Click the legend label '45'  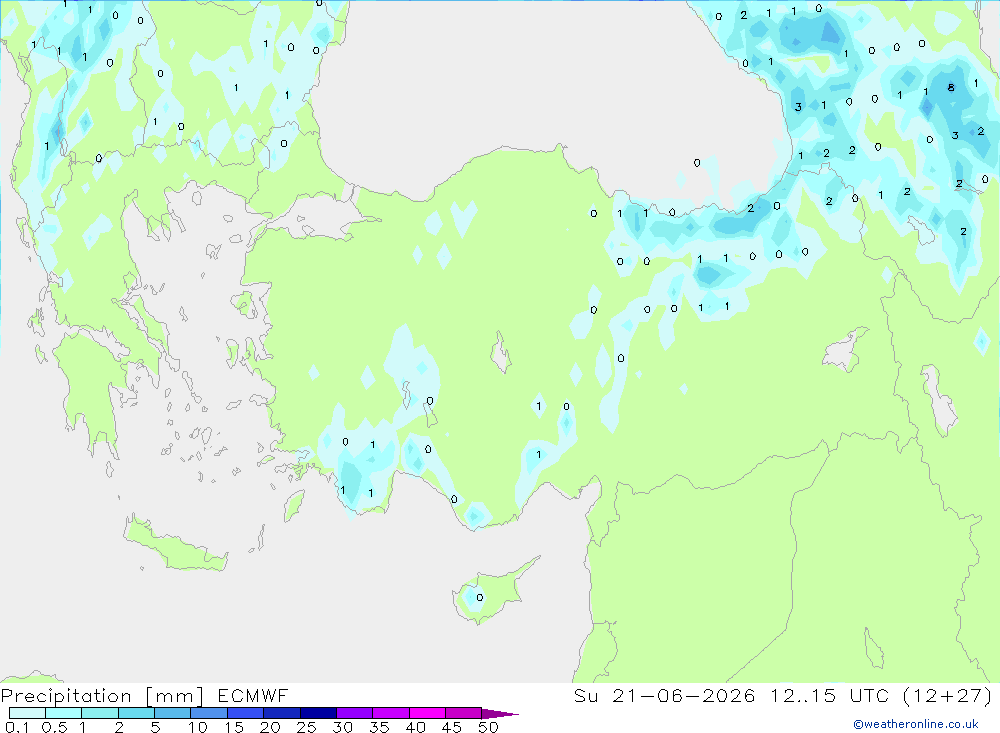click(452, 727)
